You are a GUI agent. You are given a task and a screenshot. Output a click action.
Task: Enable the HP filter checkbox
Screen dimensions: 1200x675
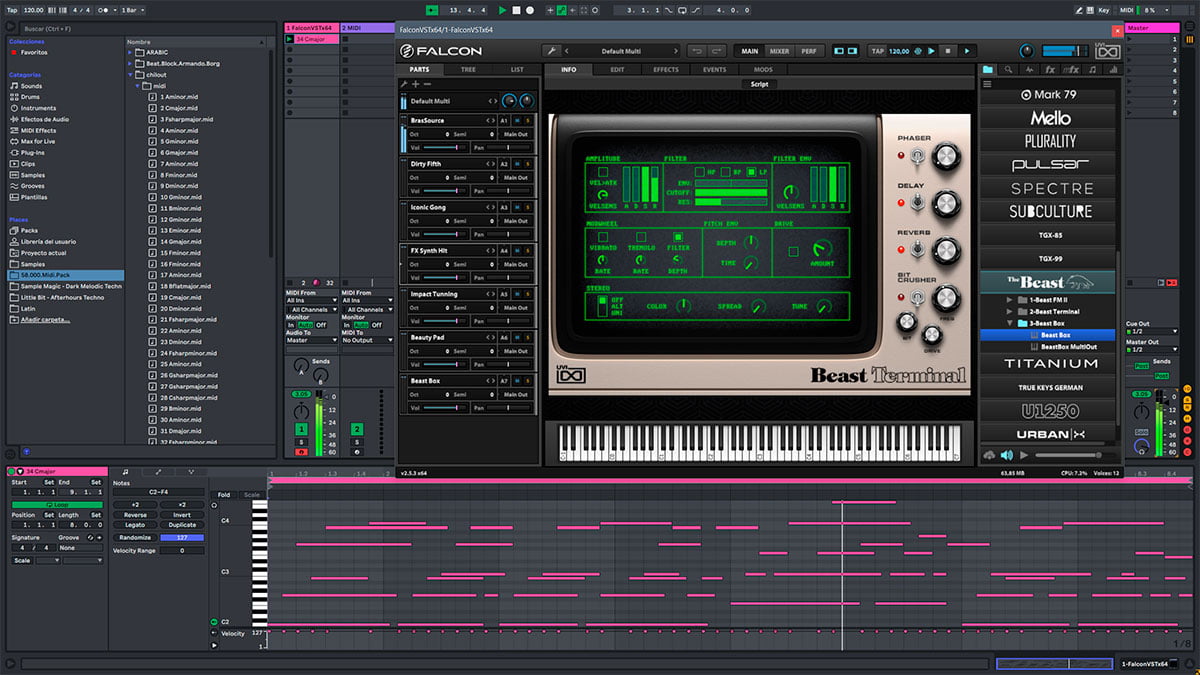click(700, 172)
